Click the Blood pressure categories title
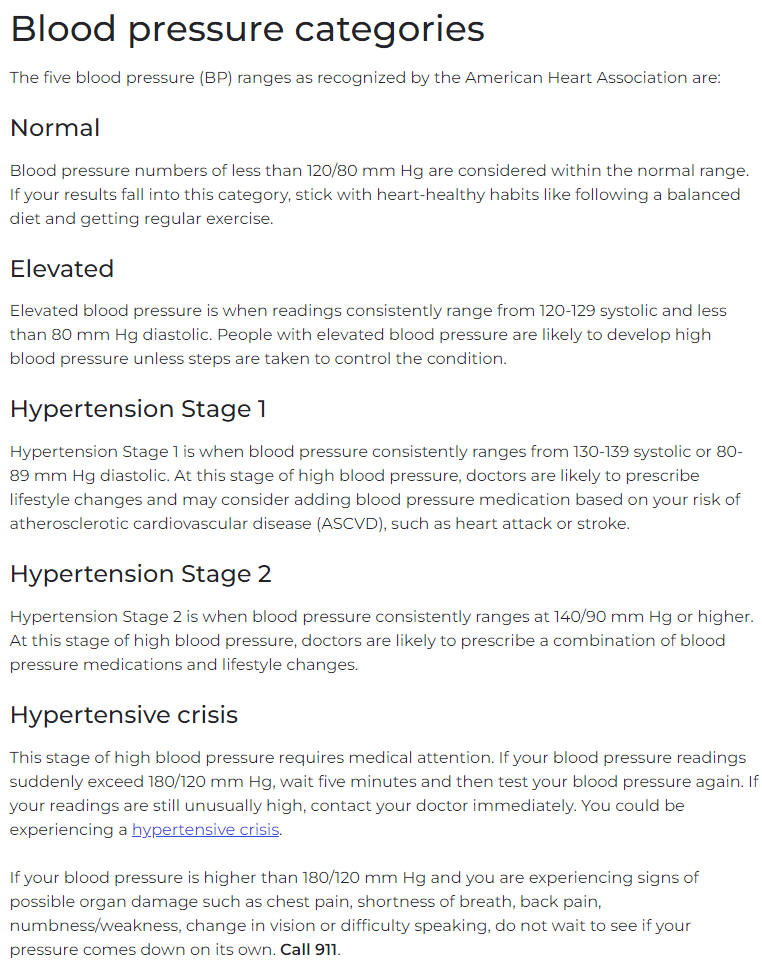 247,29
